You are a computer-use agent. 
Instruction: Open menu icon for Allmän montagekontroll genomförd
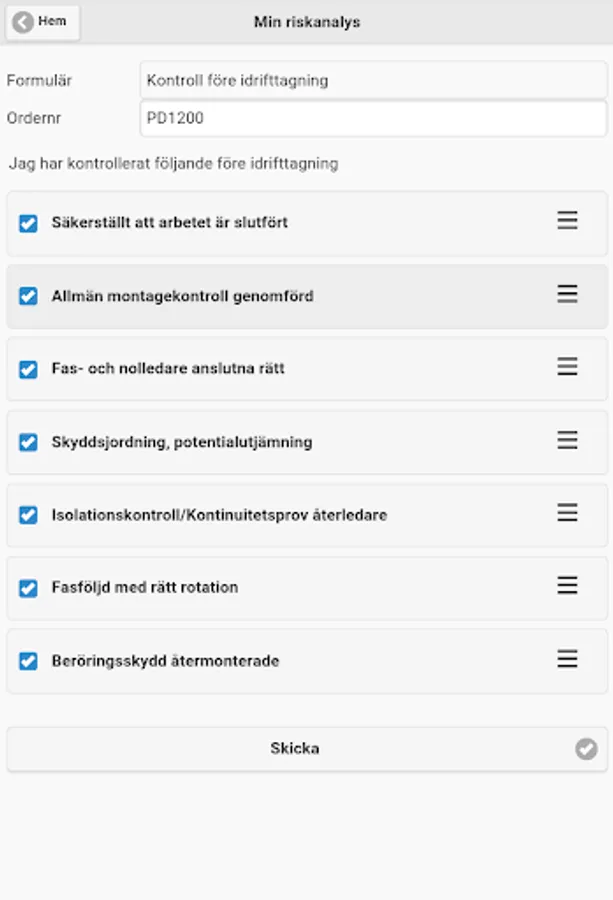coord(567,294)
